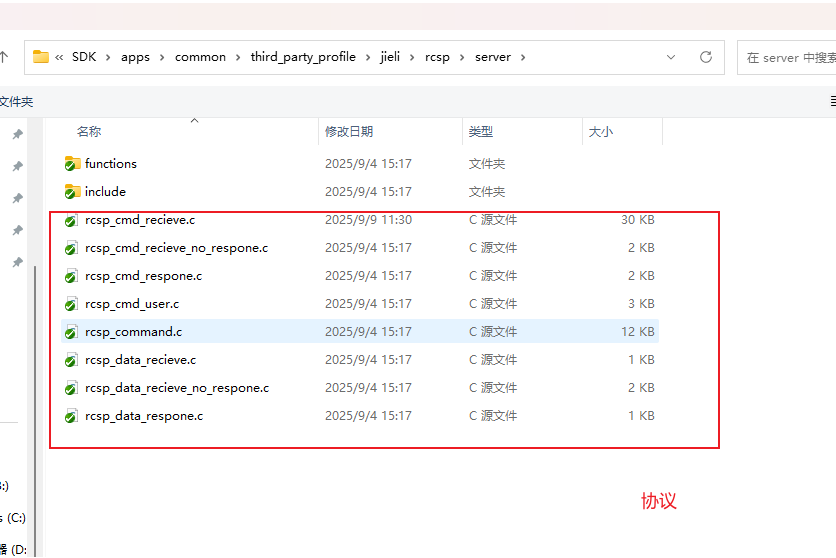
Task: Navigate to jieli in breadcrumb
Action: tap(390, 57)
